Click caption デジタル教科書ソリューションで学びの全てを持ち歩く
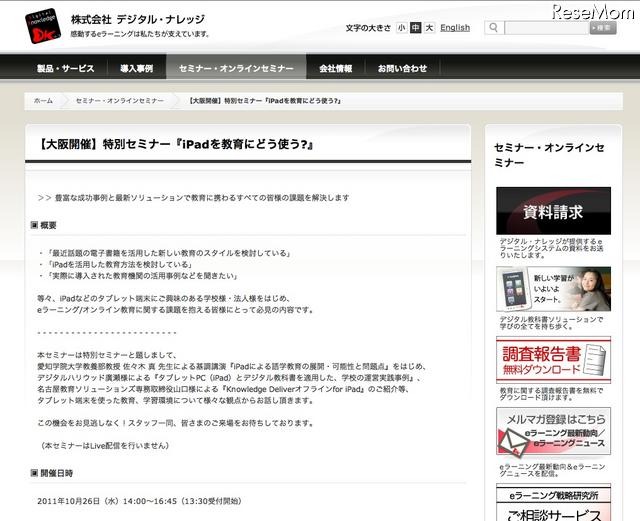Image resolution: width=640 pixels, height=521 pixels. coord(551,323)
